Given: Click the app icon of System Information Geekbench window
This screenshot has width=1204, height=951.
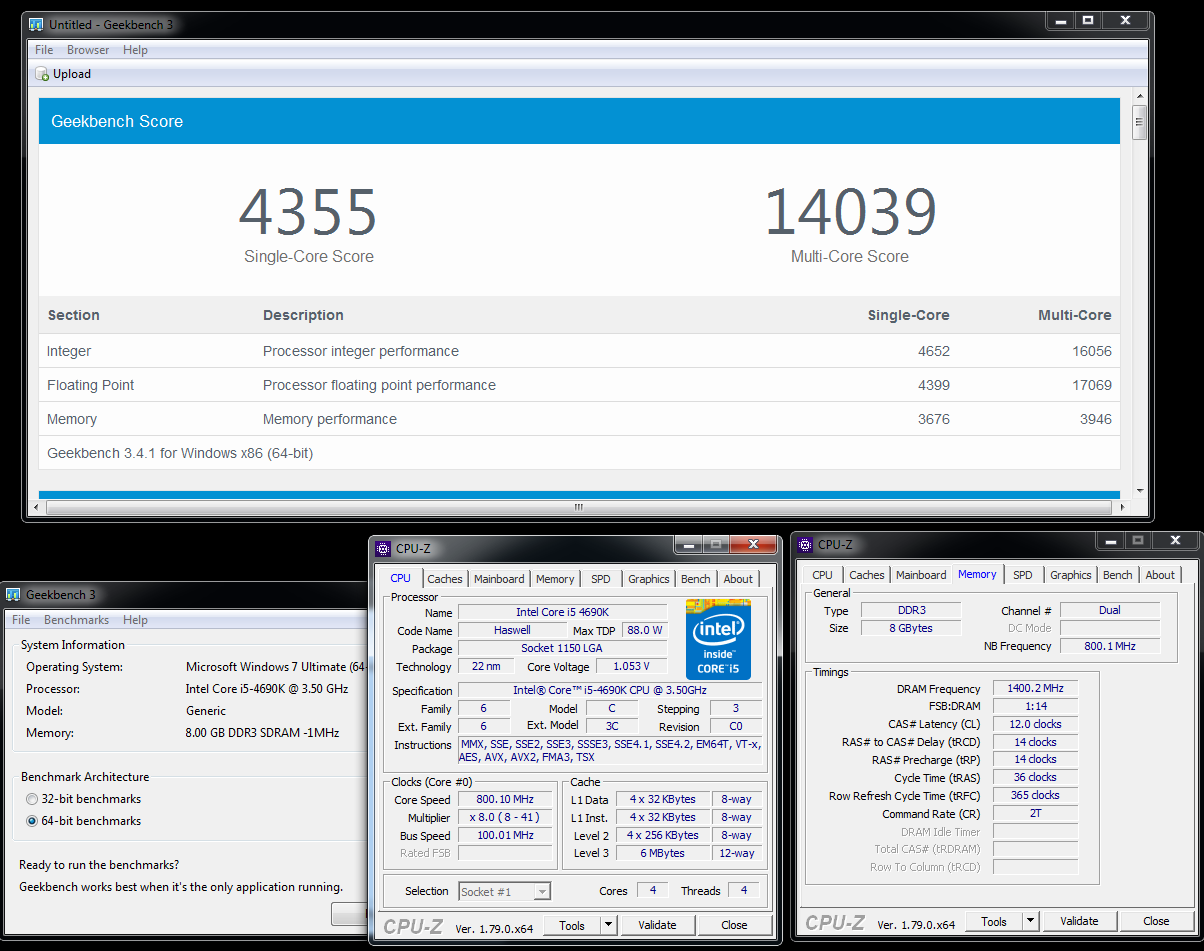Looking at the screenshot, I should [x=13, y=595].
